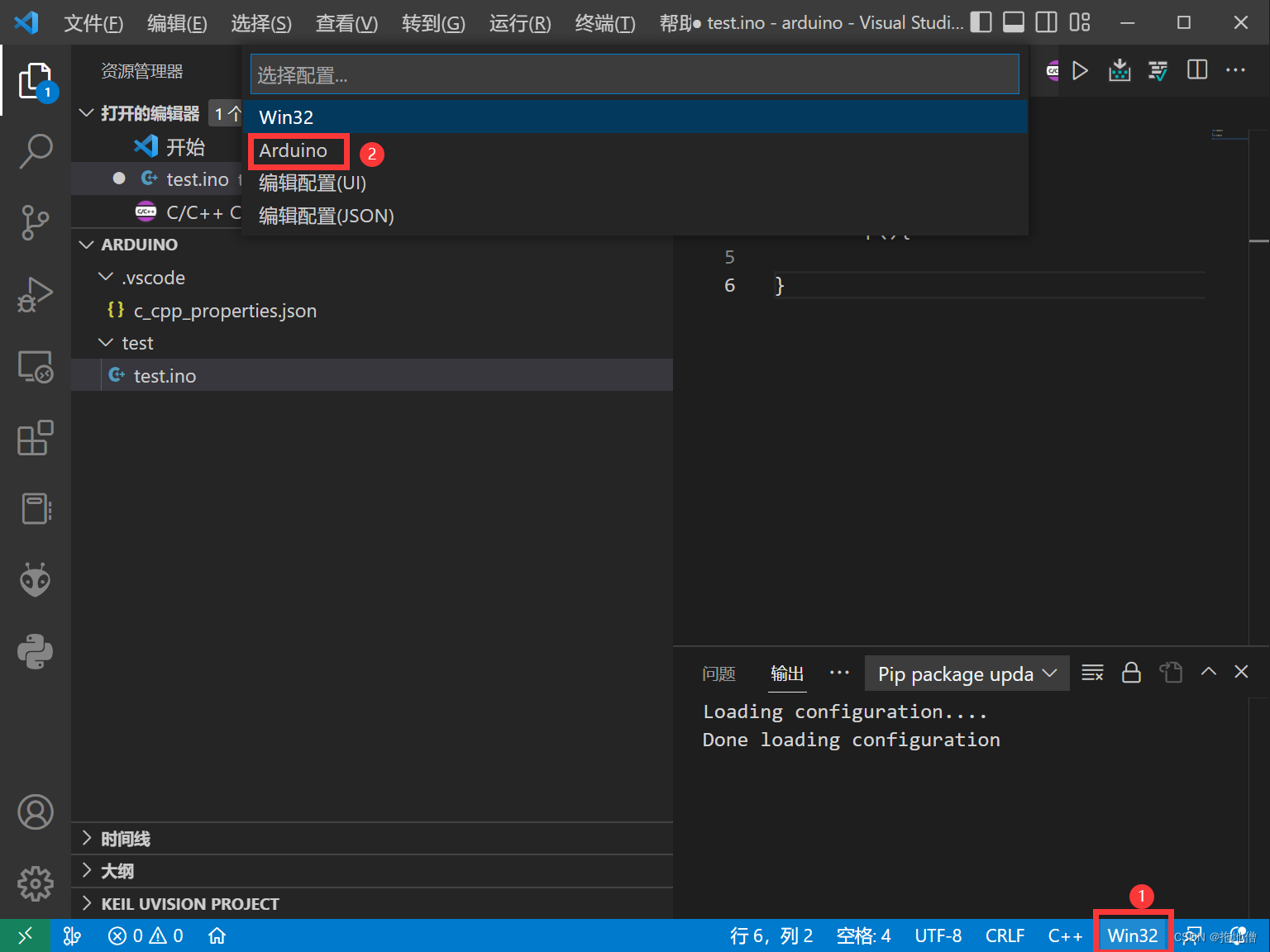Screen dimensions: 1270x952
Task: Toggle primary side bar layout icon
Action: 981,22
